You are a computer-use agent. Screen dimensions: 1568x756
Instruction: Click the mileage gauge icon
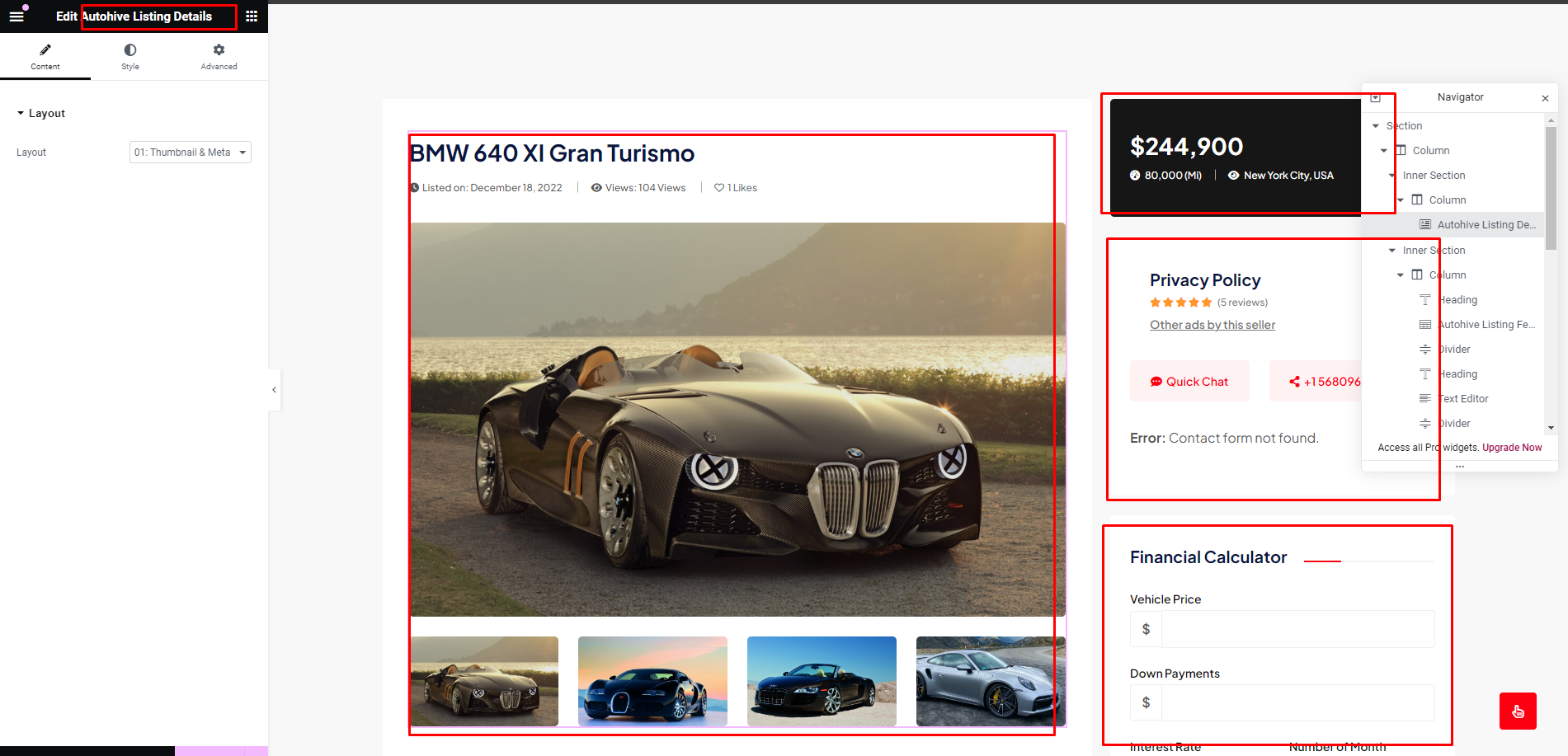[x=1135, y=176]
